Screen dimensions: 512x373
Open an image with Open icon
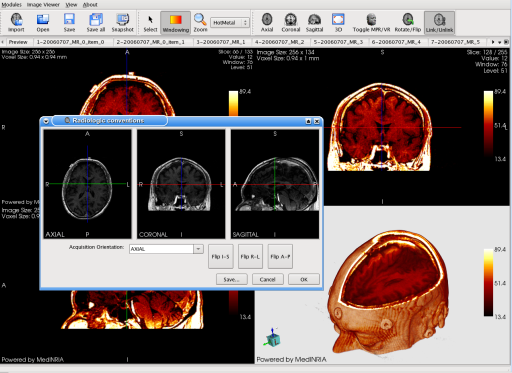(x=43, y=22)
